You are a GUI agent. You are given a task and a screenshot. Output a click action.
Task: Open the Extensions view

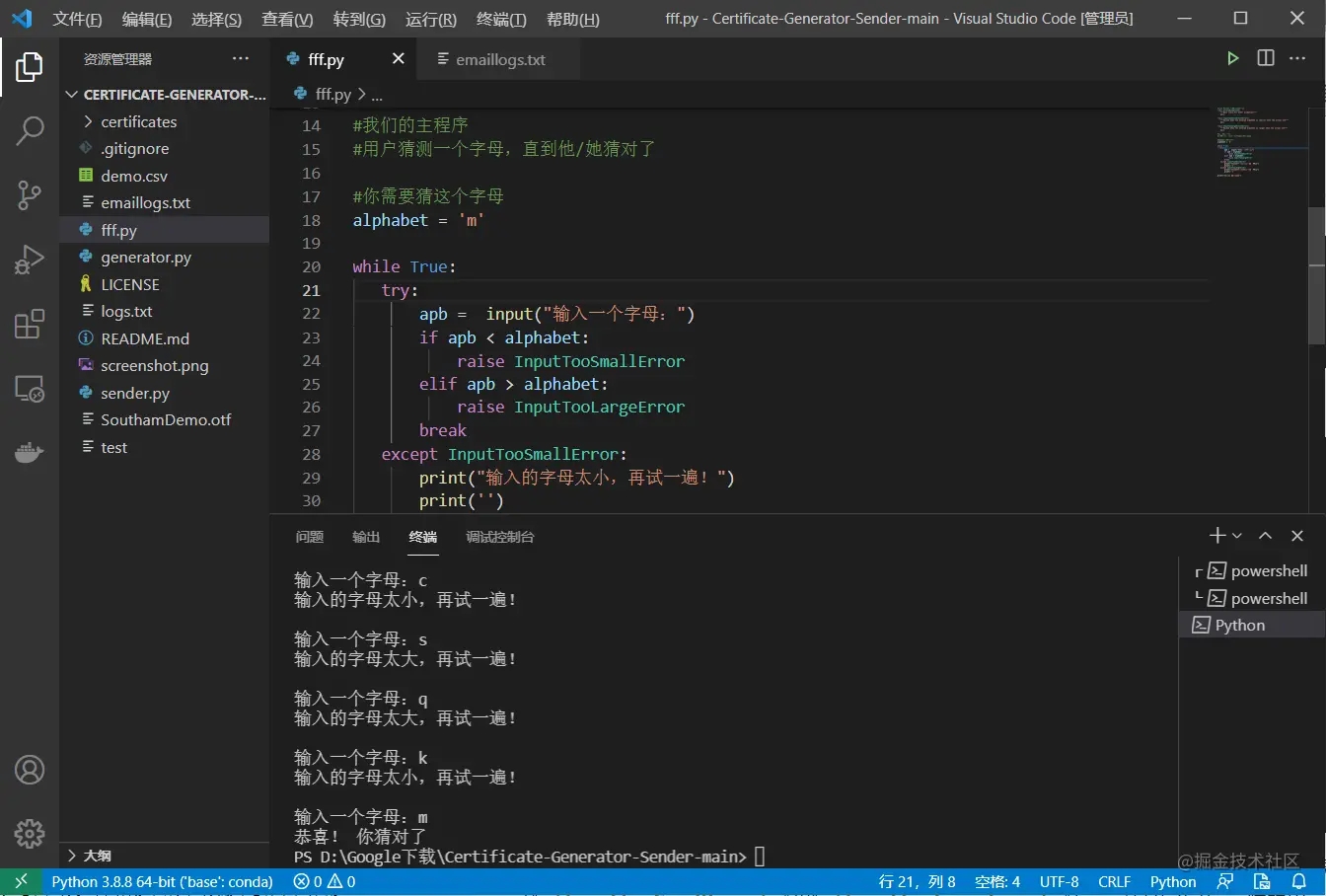(30, 324)
